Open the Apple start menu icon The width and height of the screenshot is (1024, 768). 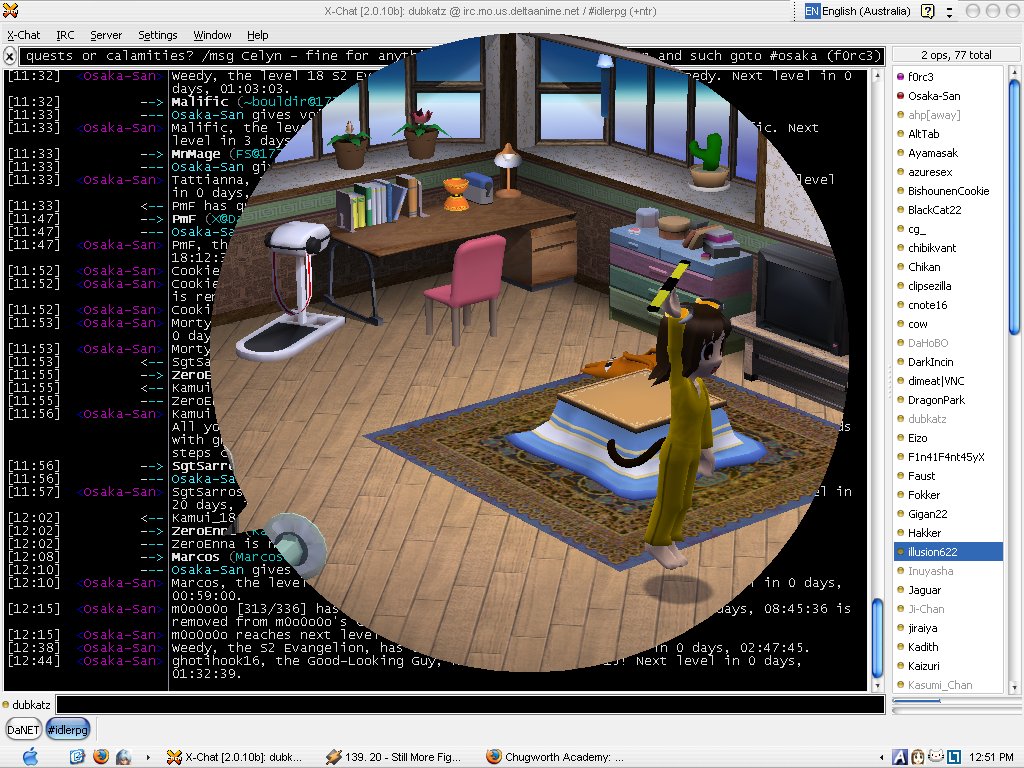[30, 757]
